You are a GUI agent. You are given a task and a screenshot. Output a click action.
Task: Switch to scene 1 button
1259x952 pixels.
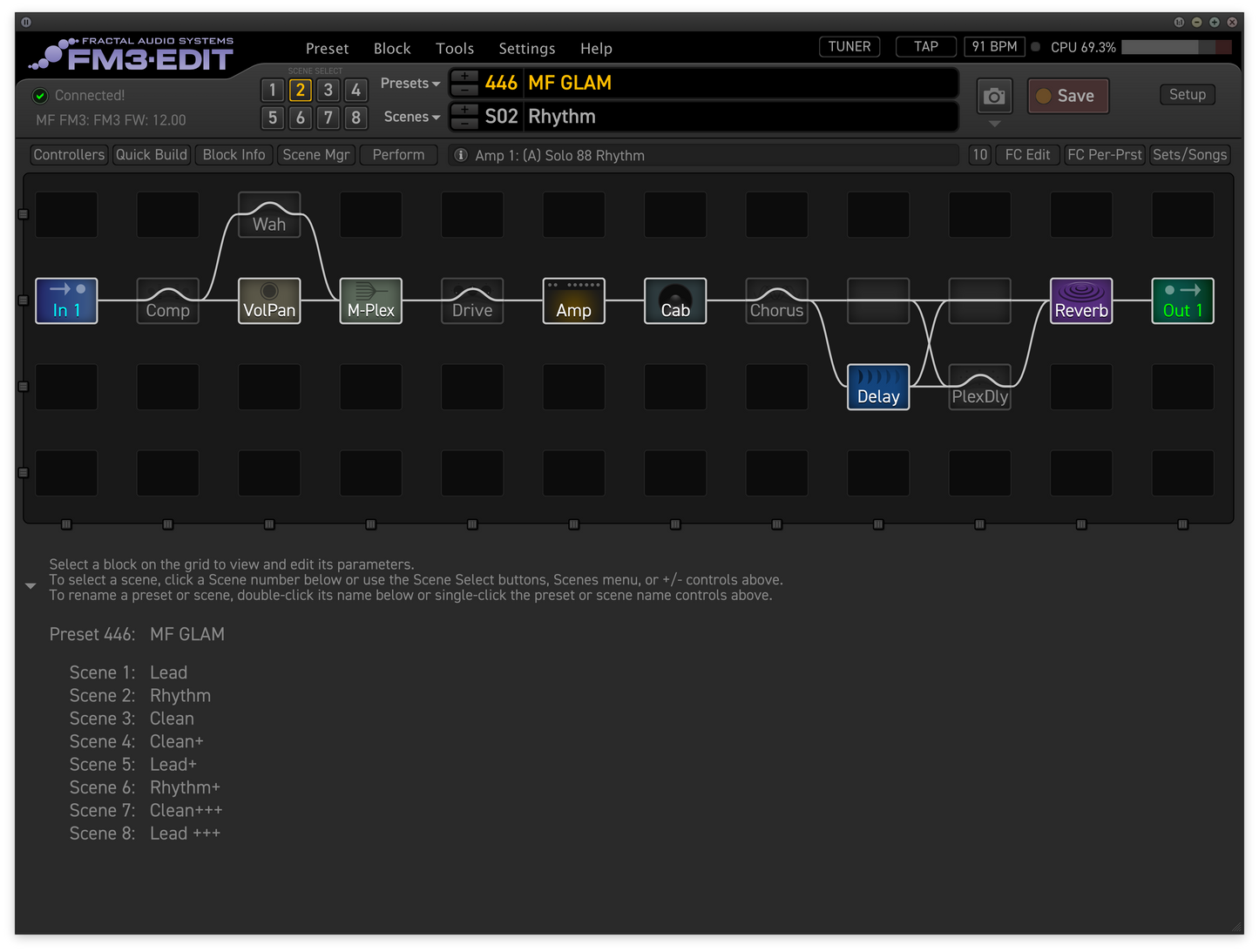273,90
